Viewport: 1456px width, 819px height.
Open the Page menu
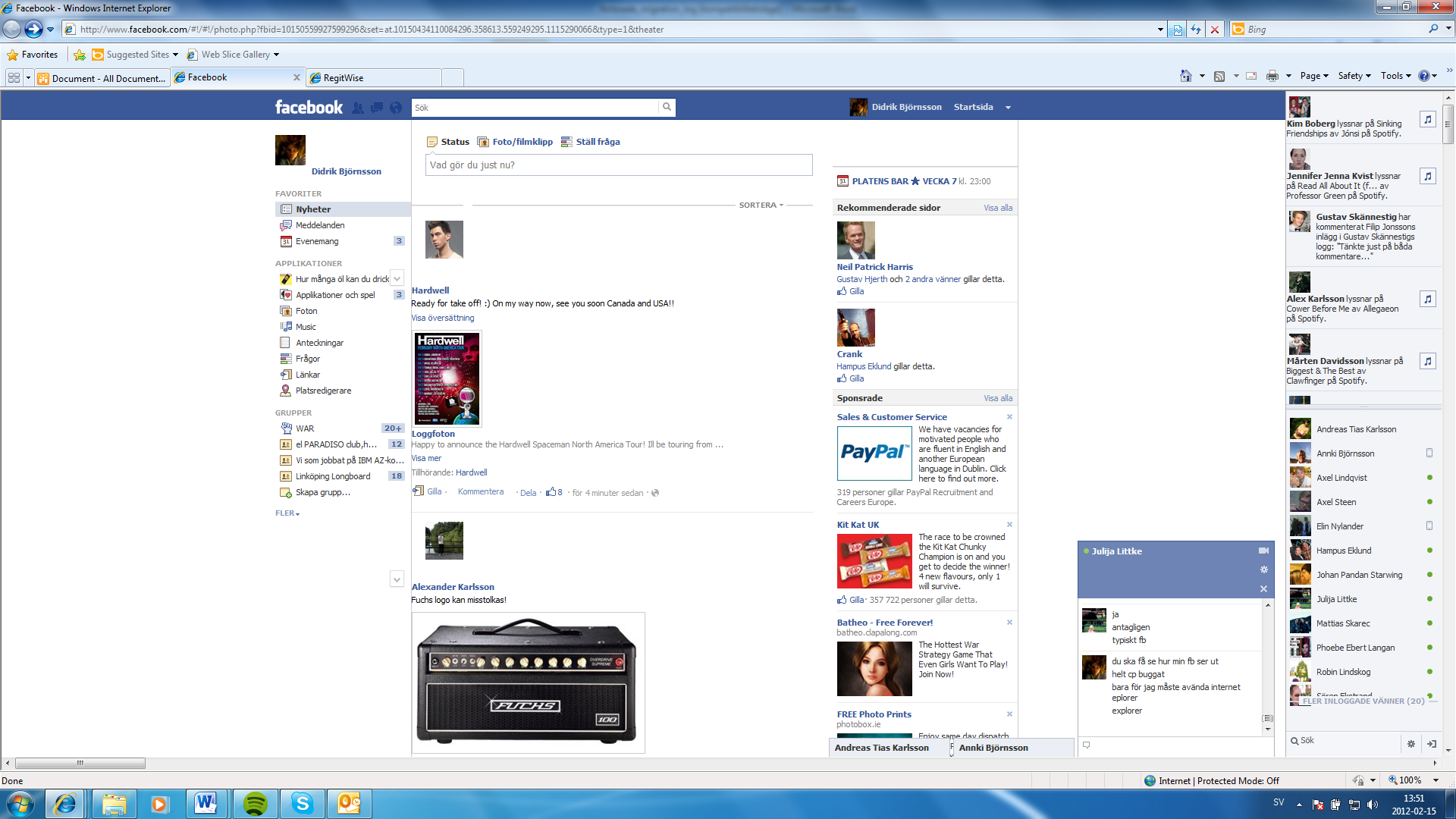point(1314,76)
